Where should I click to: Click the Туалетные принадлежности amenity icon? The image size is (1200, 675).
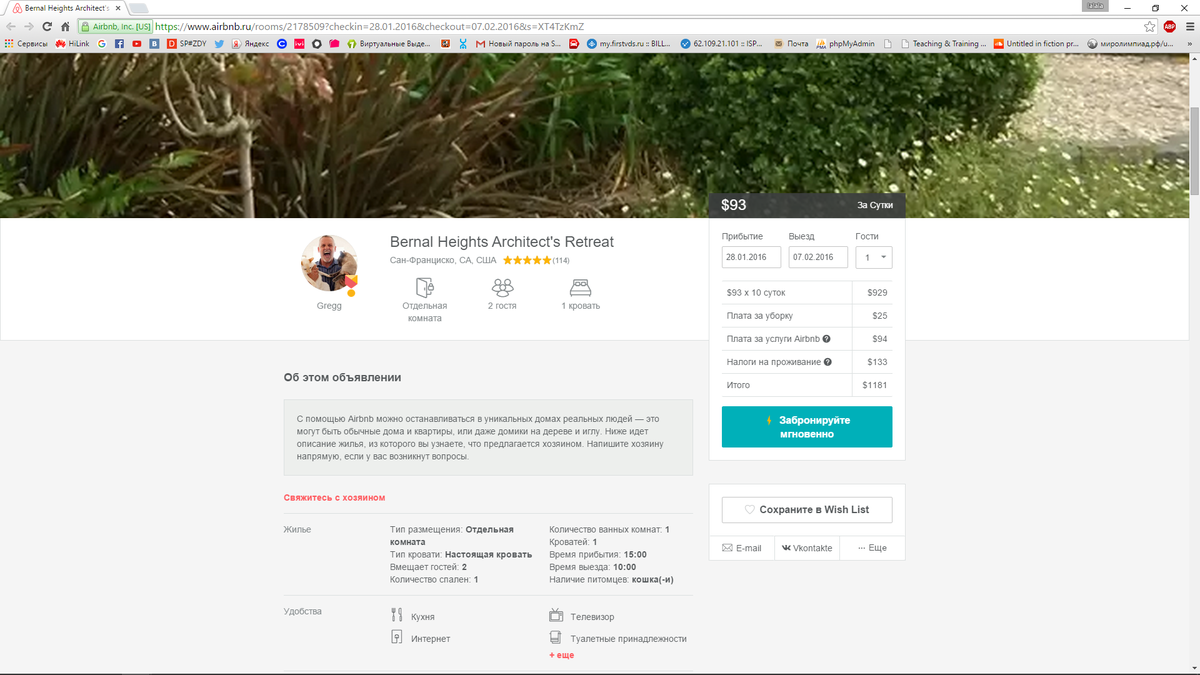click(x=556, y=638)
